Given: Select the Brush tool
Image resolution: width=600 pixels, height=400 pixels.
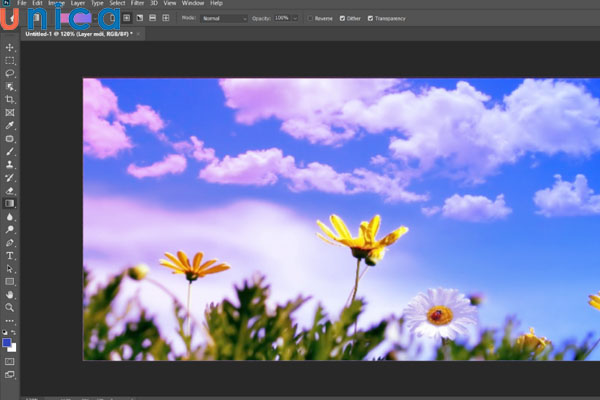Looking at the screenshot, I should coord(10,152).
